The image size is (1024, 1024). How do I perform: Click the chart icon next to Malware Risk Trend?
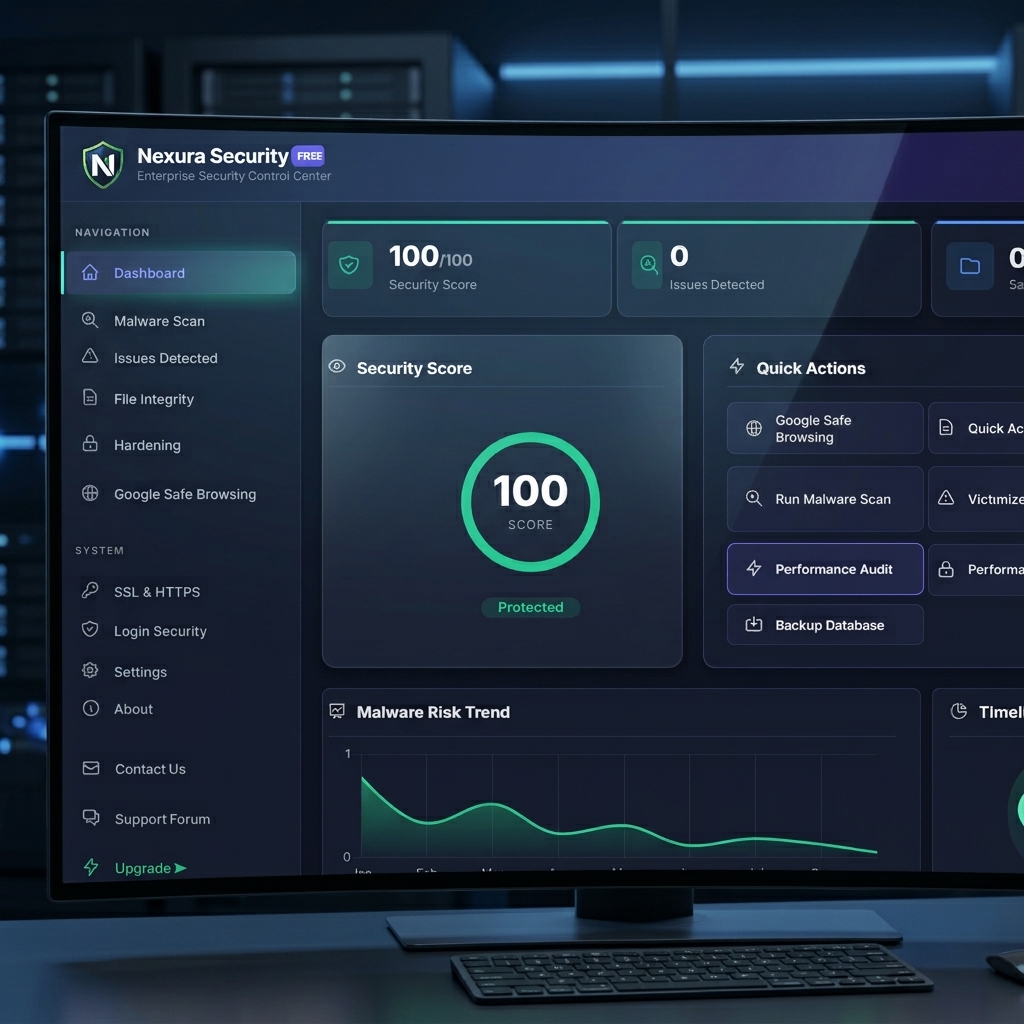pyautogui.click(x=337, y=711)
